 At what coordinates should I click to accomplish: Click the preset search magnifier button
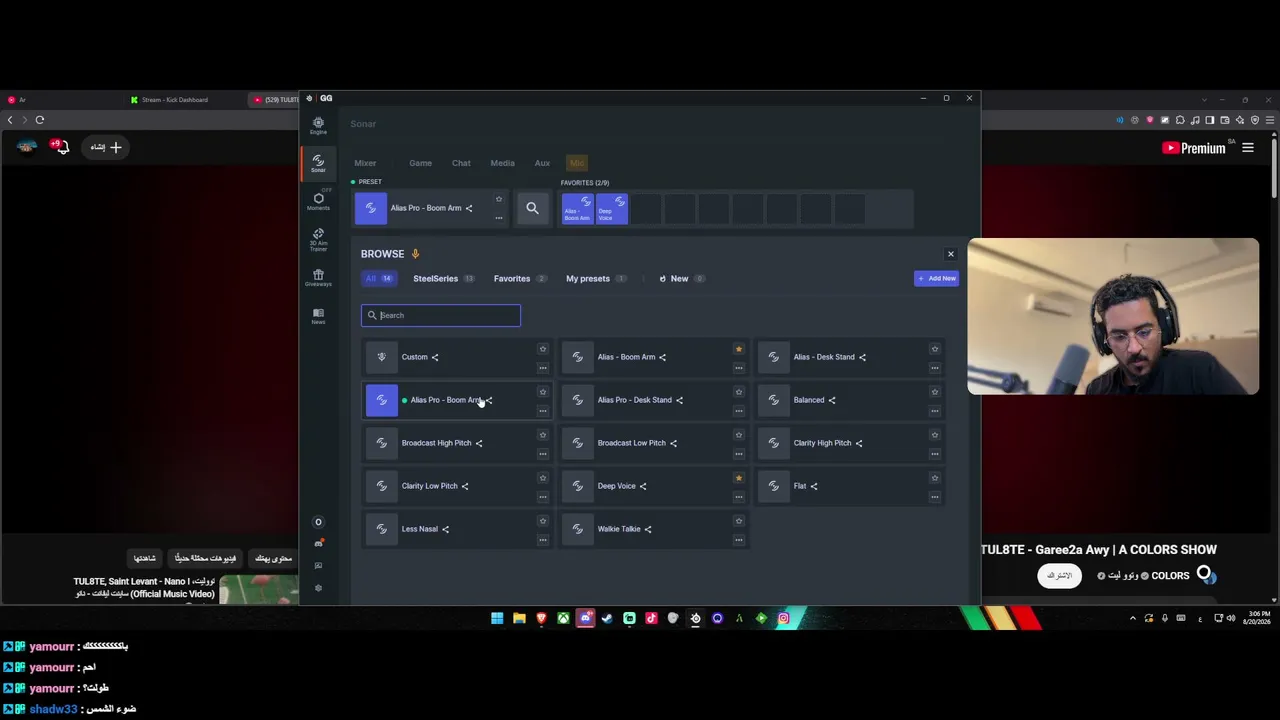(532, 208)
